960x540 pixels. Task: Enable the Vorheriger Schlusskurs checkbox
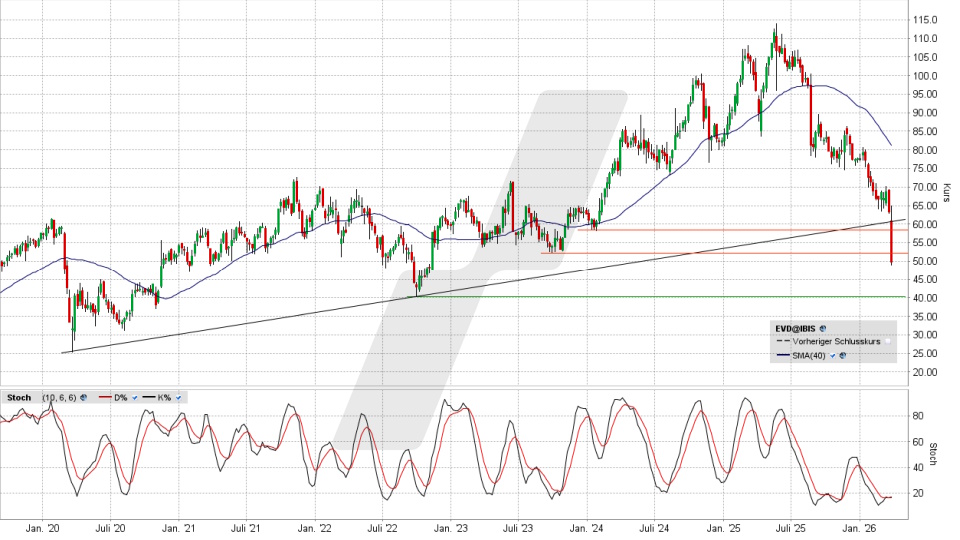tap(889, 341)
